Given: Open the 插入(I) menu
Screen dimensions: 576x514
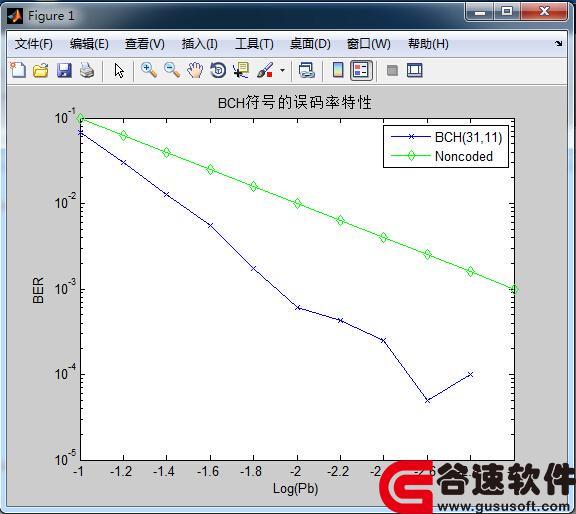Looking at the screenshot, I should click(199, 44).
